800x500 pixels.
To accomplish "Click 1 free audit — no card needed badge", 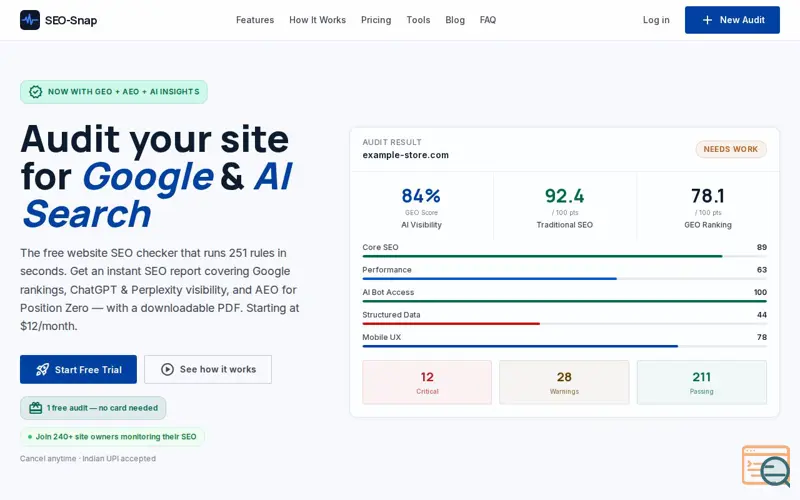I will click(93, 408).
